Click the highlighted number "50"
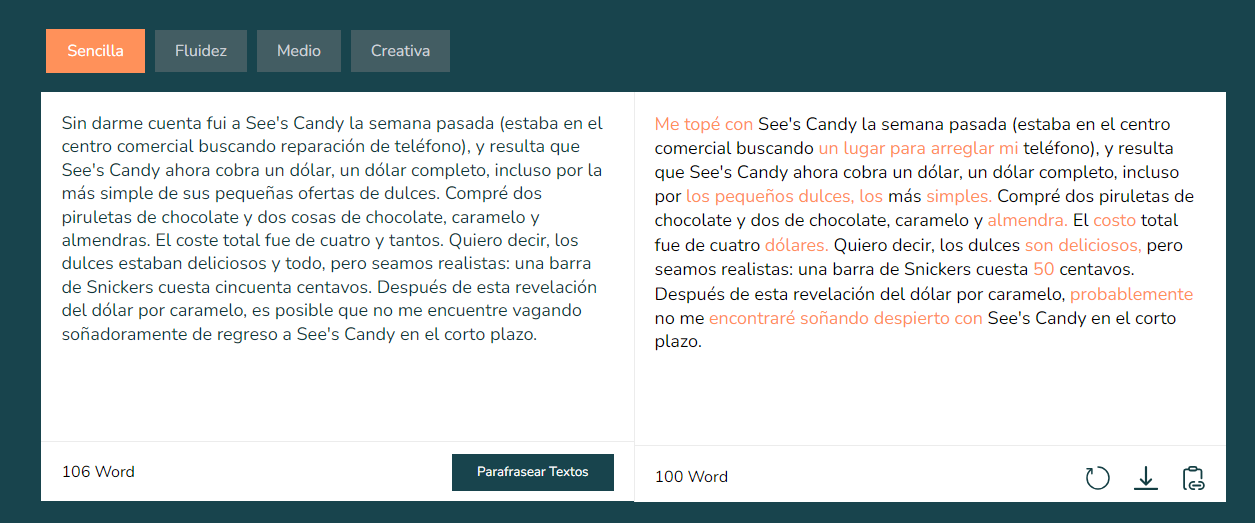The height and width of the screenshot is (523, 1255). 1044,270
